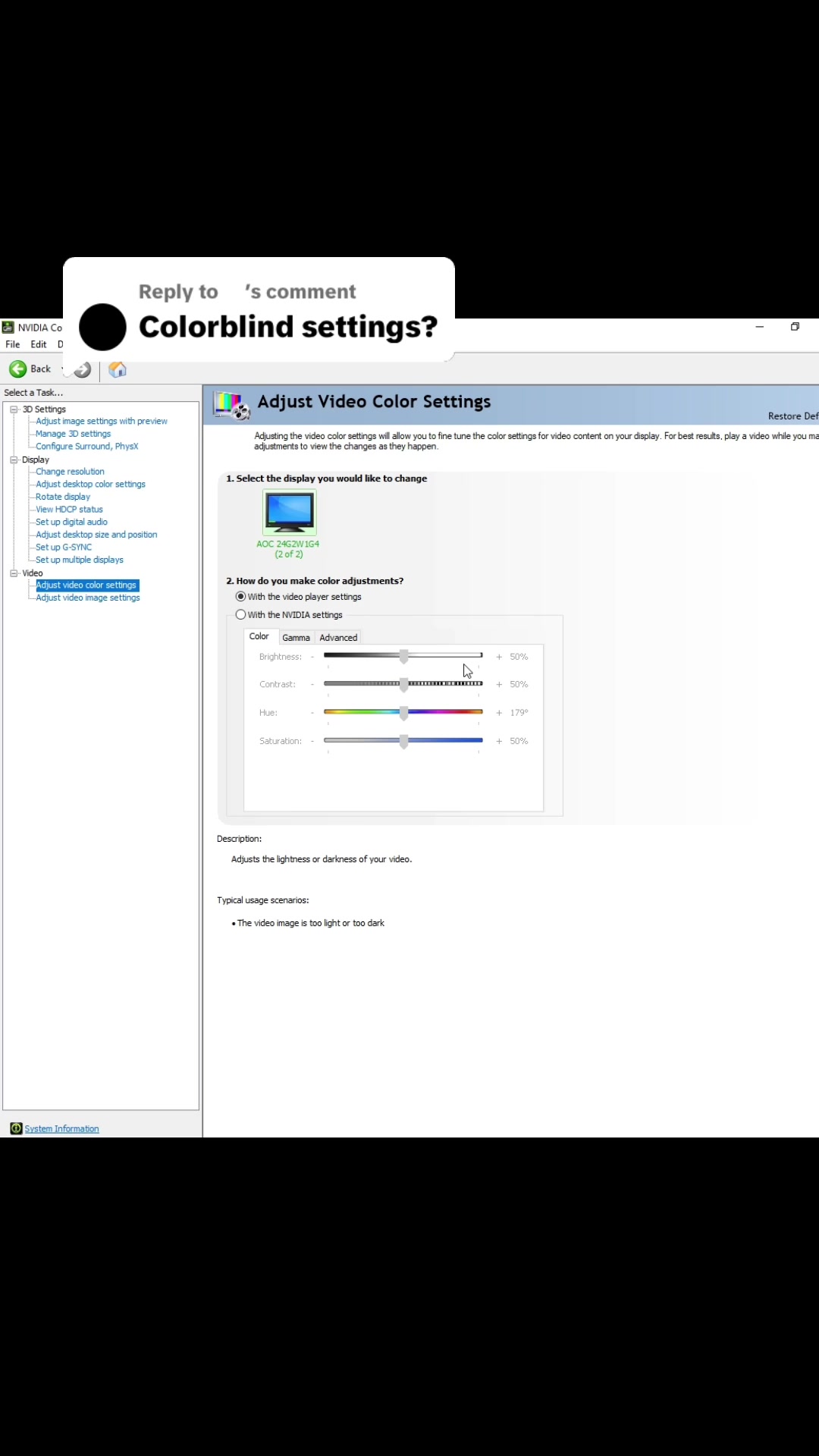Viewport: 819px width, 1456px height.
Task: Click the Home icon in toolbar
Action: 118,370
